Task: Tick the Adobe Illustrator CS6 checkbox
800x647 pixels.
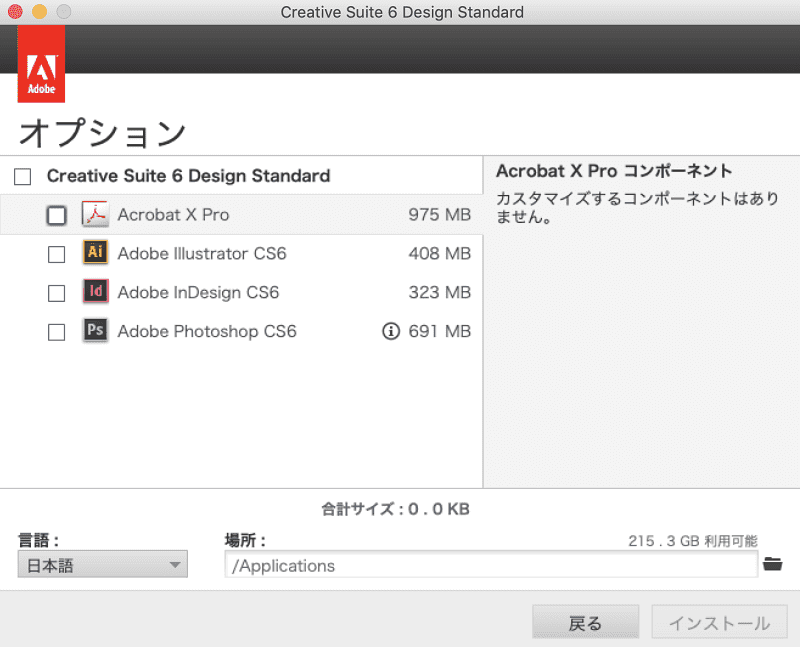Action: 57,254
